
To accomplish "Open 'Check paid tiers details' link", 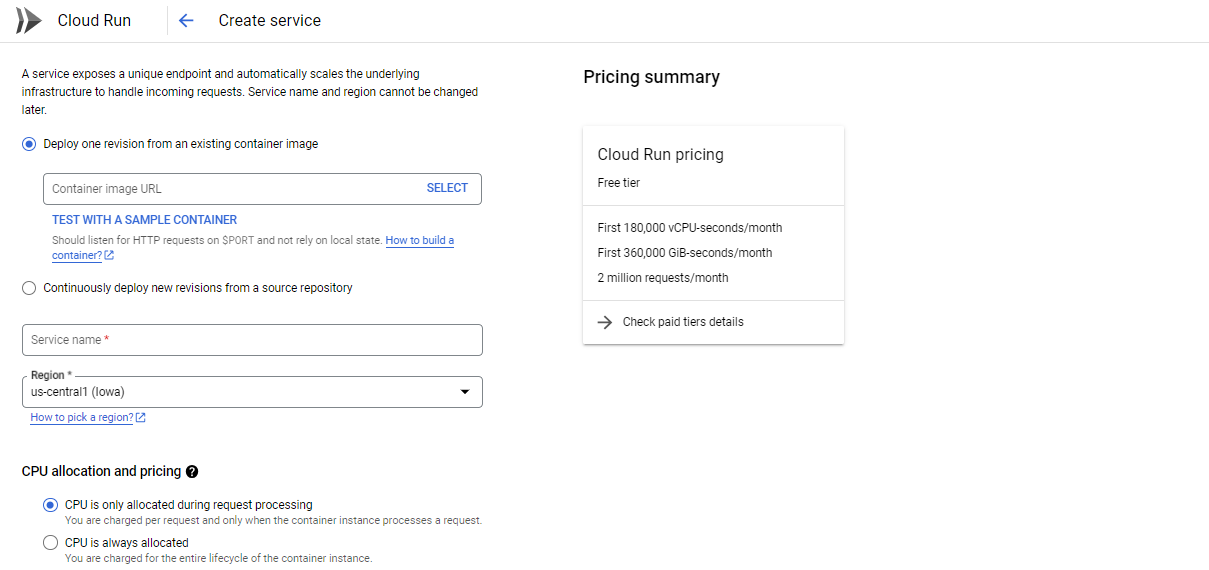I will tap(683, 322).
